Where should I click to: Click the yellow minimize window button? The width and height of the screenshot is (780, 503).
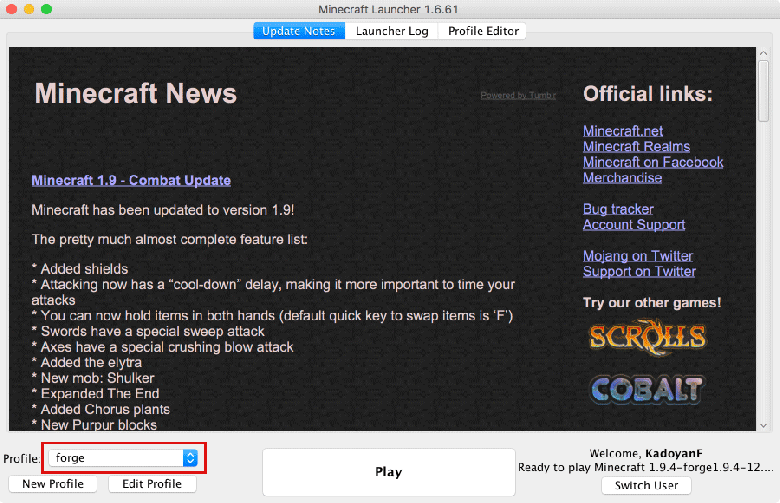[29, 9]
